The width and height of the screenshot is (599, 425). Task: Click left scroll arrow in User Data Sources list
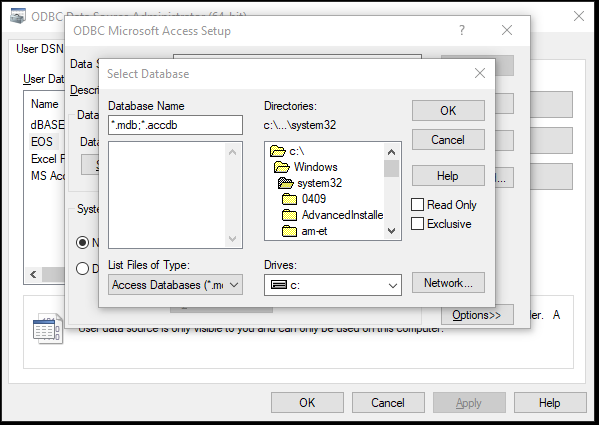click(33, 275)
